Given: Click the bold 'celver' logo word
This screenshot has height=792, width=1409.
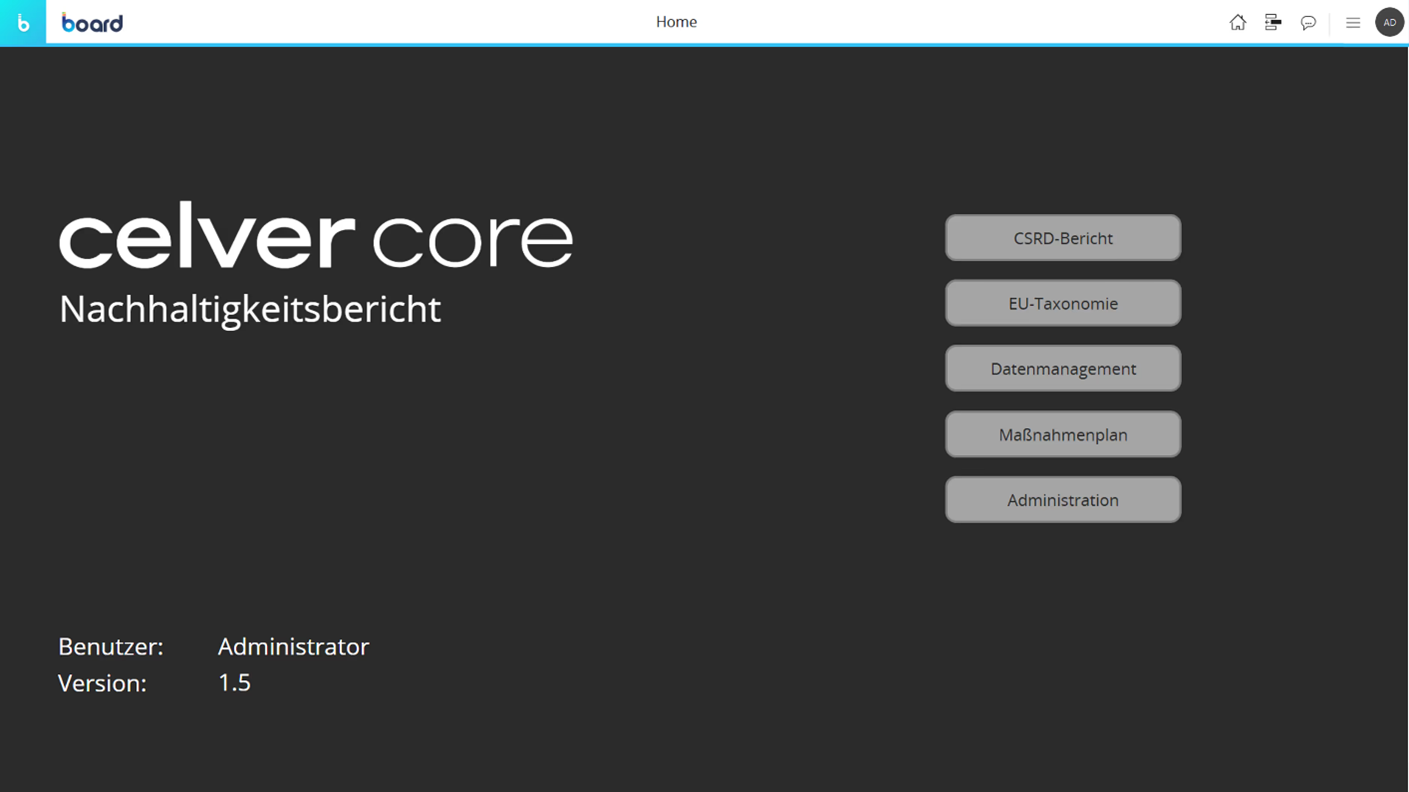Looking at the screenshot, I should (x=207, y=236).
